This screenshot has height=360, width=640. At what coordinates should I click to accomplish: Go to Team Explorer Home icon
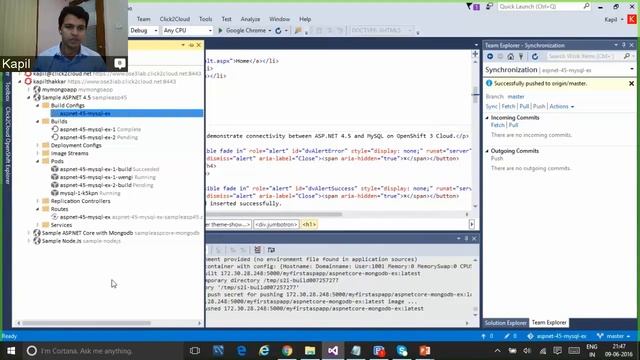tap(511, 56)
